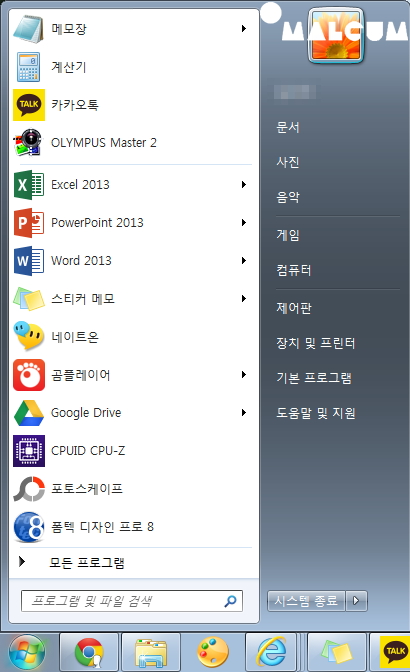Open 제어판 (Control Panel) menu item
The width and height of the screenshot is (410, 672).
[294, 308]
